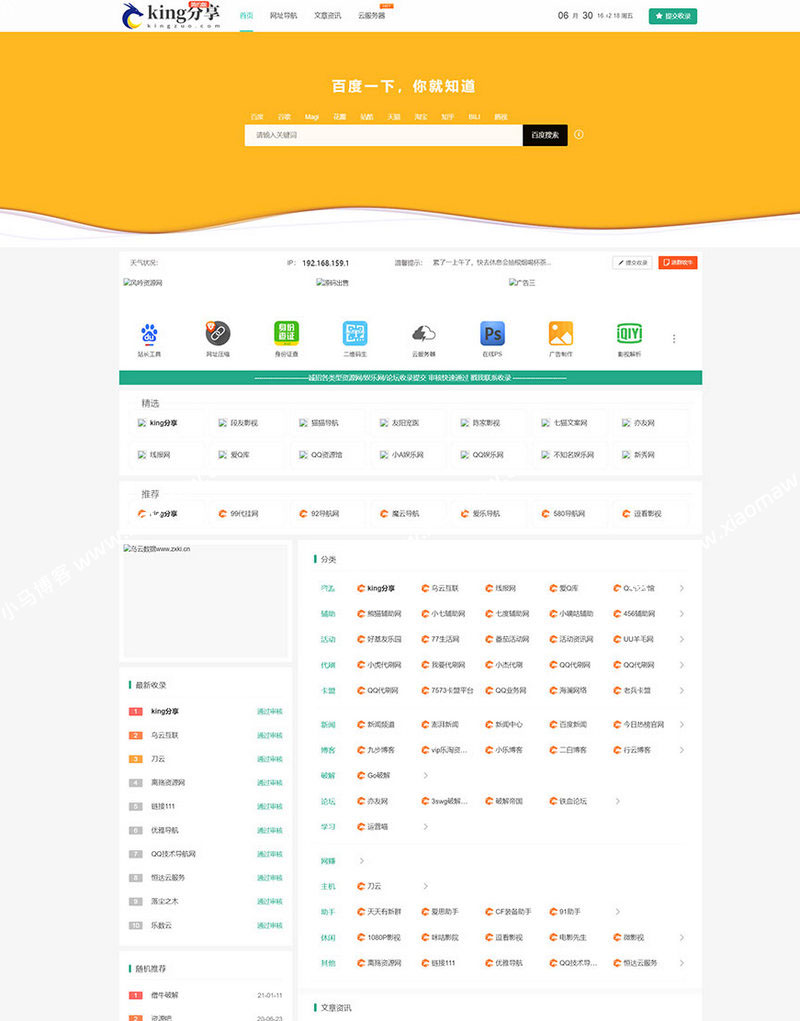
Task: Switch to the 网址导航 nav tab
Action: [283, 16]
